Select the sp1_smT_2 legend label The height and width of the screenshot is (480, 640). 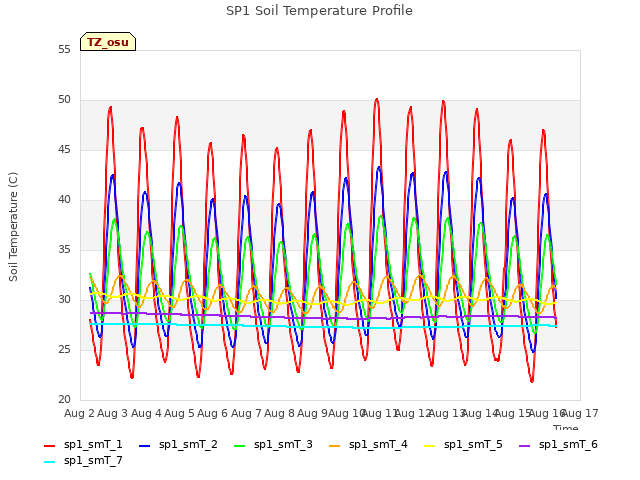coord(188,444)
